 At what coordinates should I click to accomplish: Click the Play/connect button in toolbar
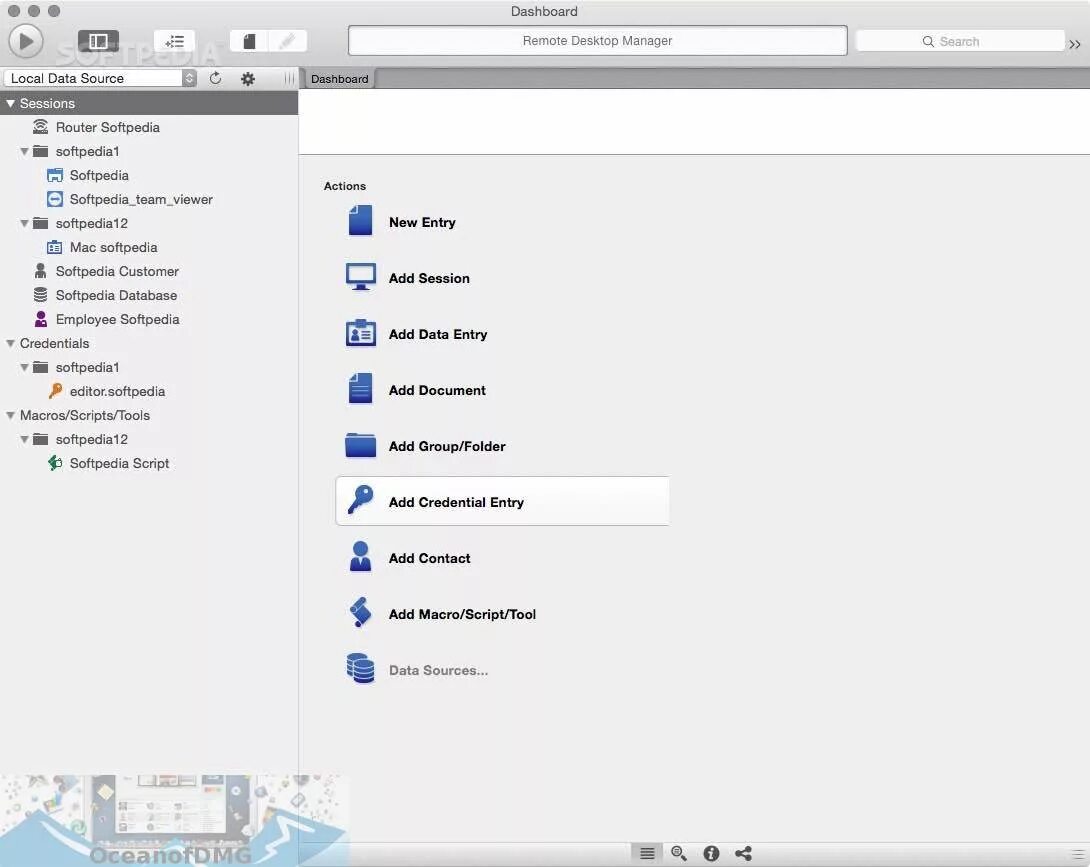click(x=26, y=41)
